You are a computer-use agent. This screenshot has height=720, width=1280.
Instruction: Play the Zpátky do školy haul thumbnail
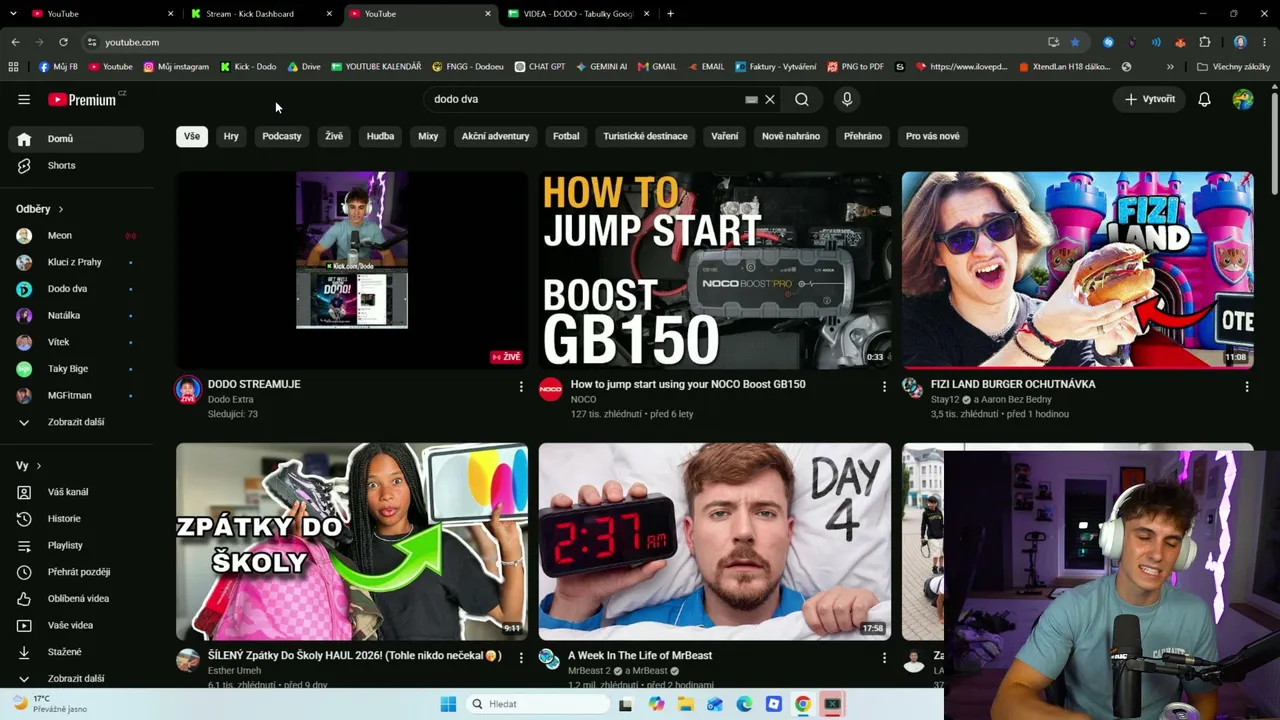pyautogui.click(x=352, y=541)
